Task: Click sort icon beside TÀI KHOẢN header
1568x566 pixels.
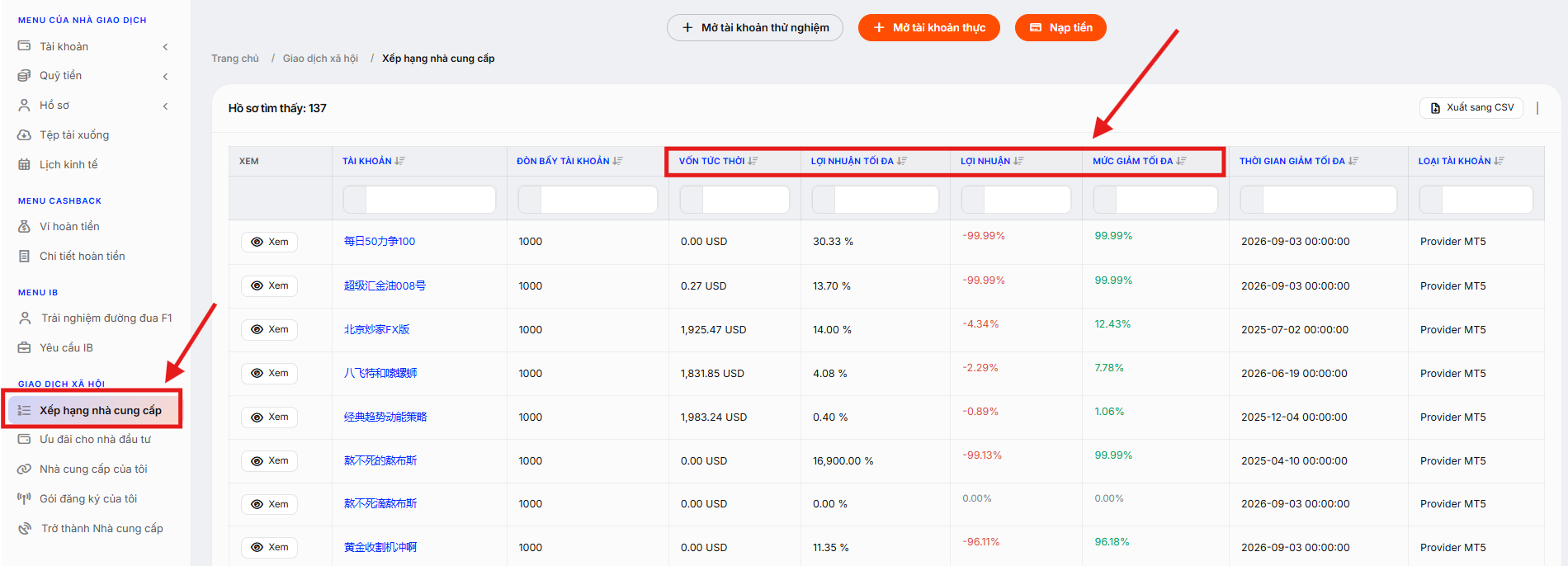Action: pos(399,161)
